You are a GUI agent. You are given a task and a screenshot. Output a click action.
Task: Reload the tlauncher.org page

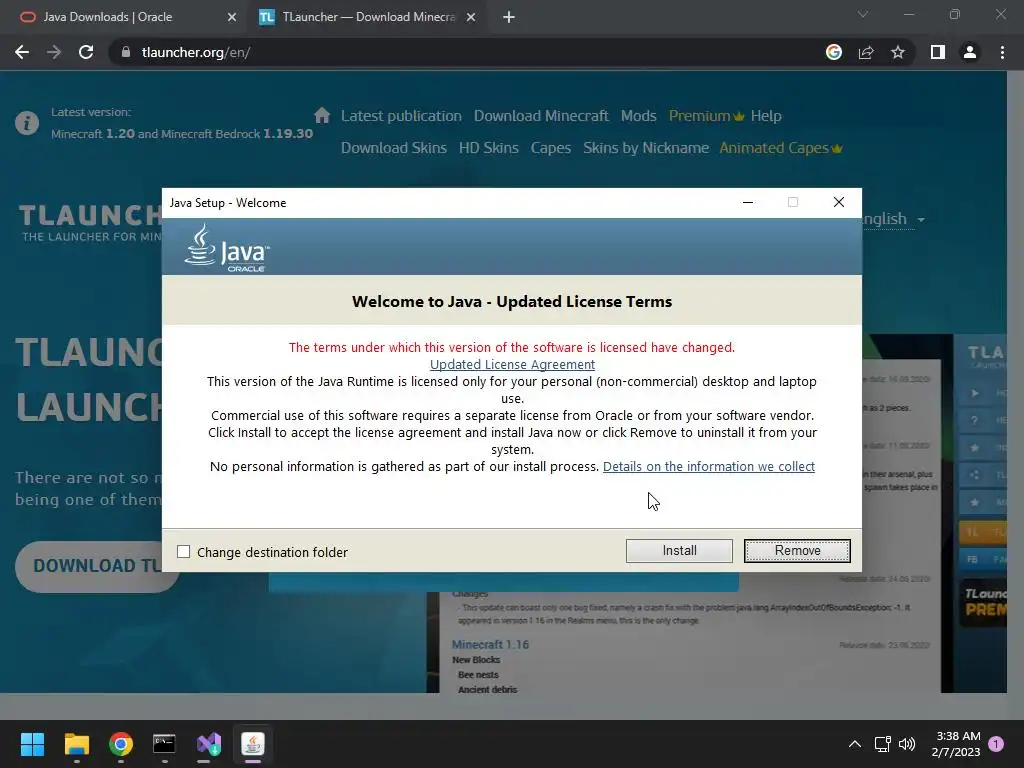click(x=86, y=52)
